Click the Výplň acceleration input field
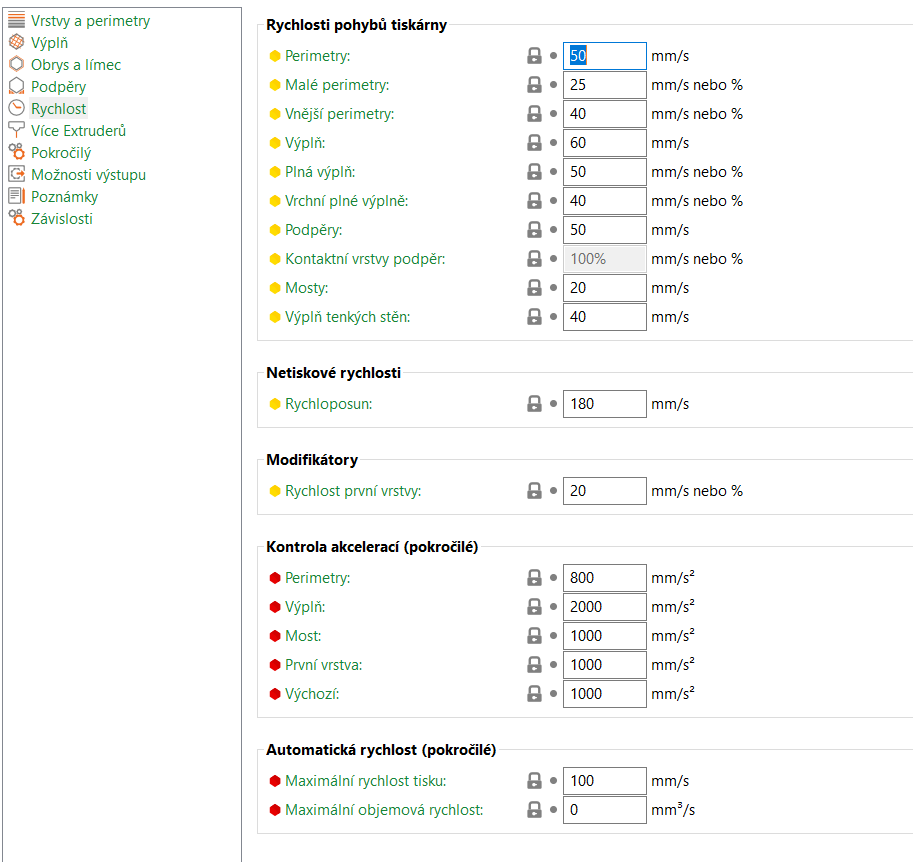913x862 pixels. coord(604,607)
